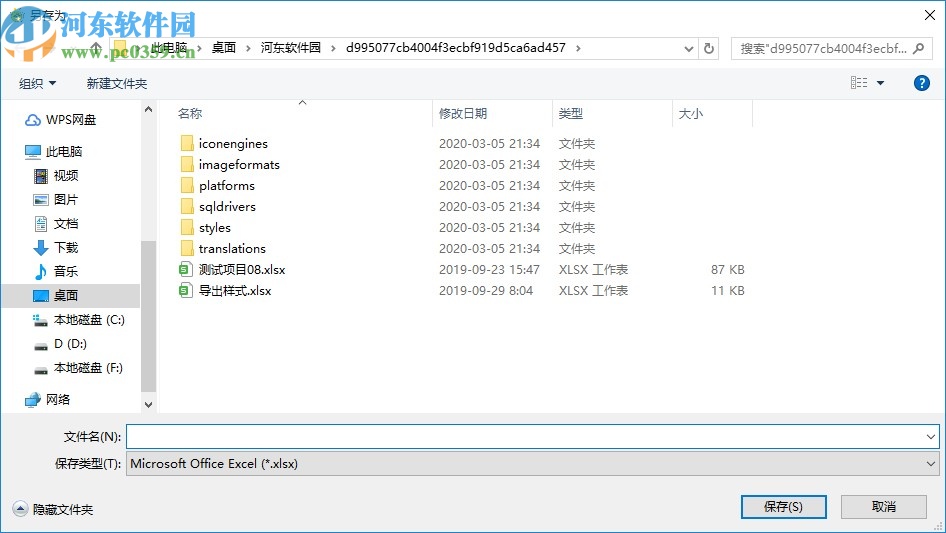The height and width of the screenshot is (533, 946).
Task: Click the platforms folder icon
Action: (x=187, y=185)
